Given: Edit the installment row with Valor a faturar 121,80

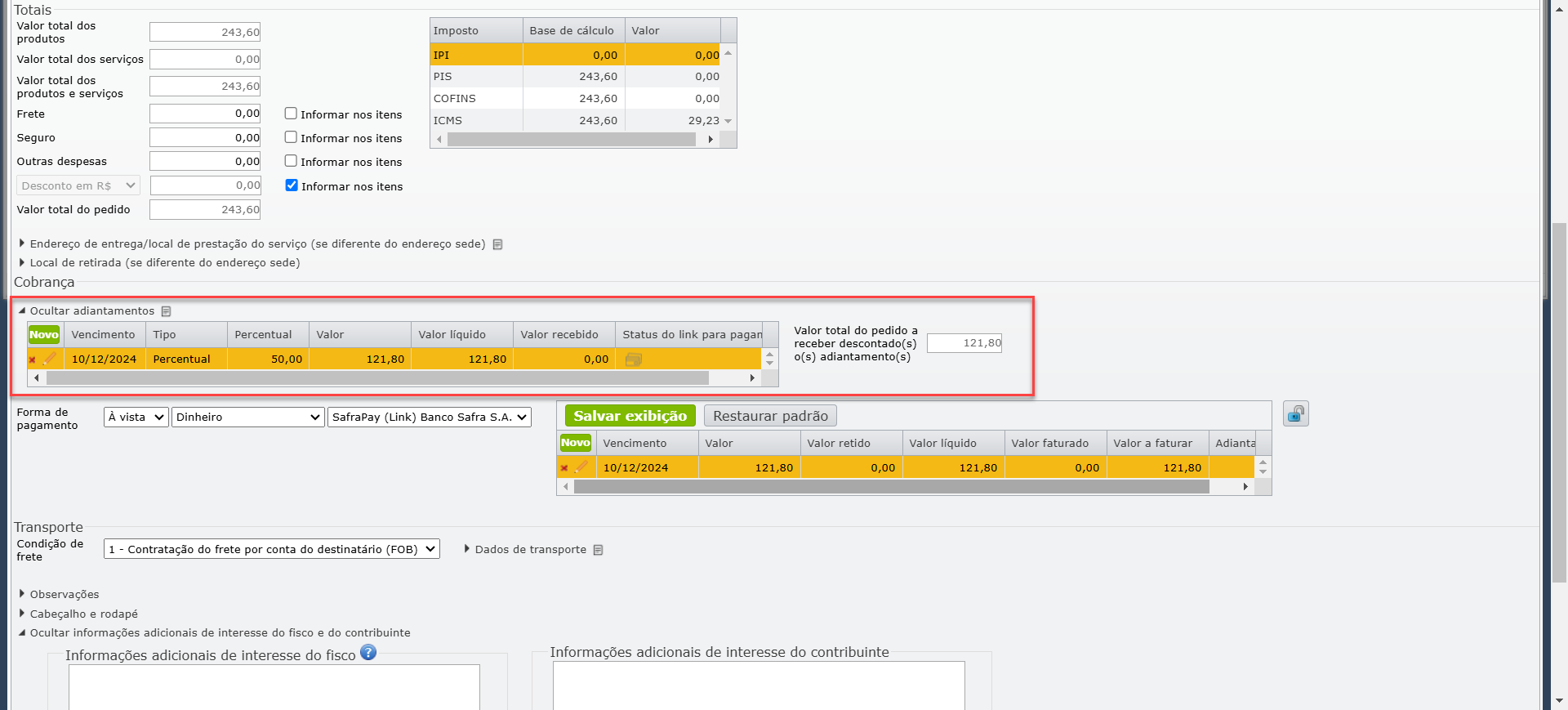Looking at the screenshot, I should click(581, 467).
